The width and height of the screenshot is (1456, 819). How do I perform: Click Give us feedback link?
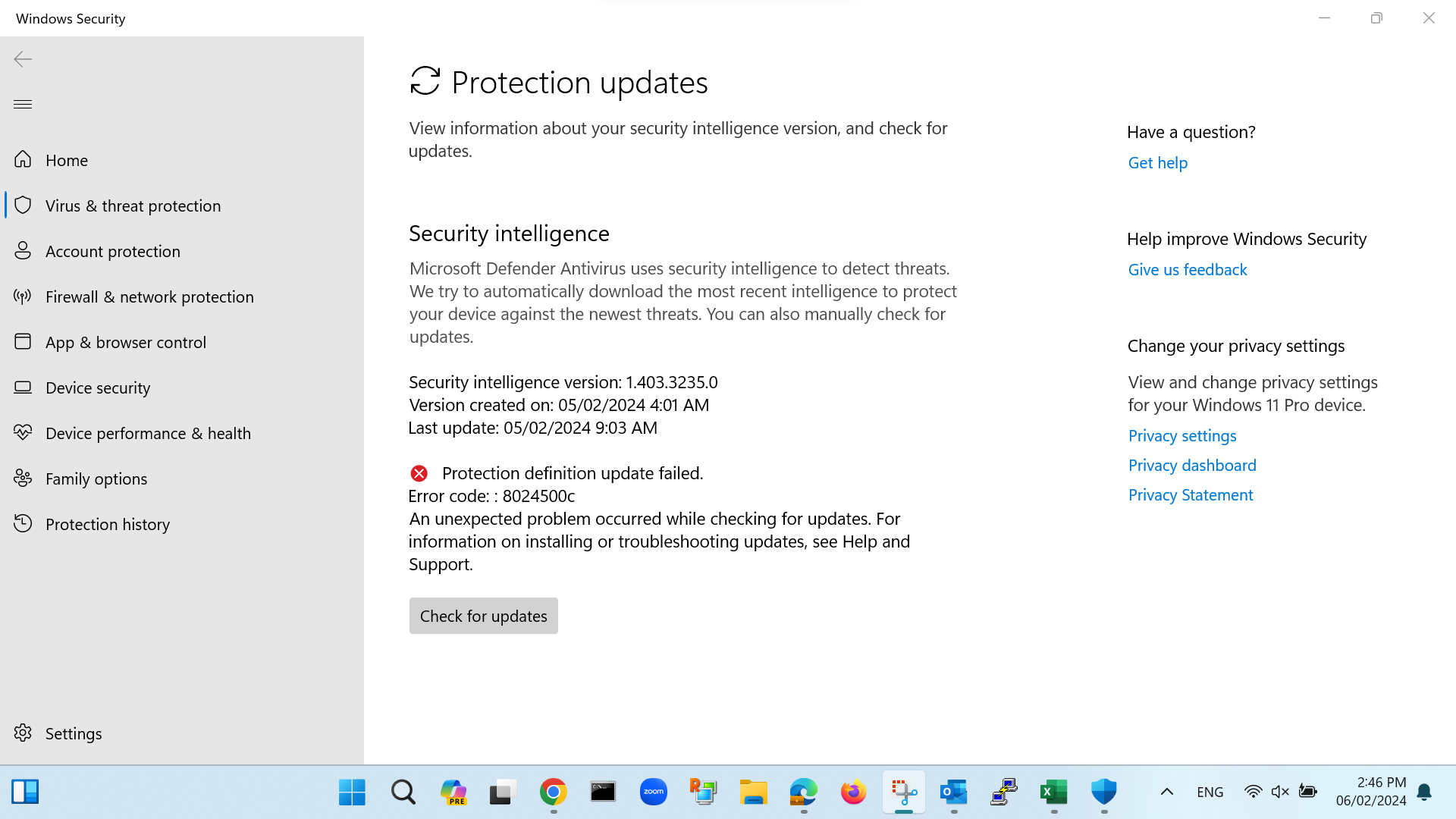point(1187,270)
